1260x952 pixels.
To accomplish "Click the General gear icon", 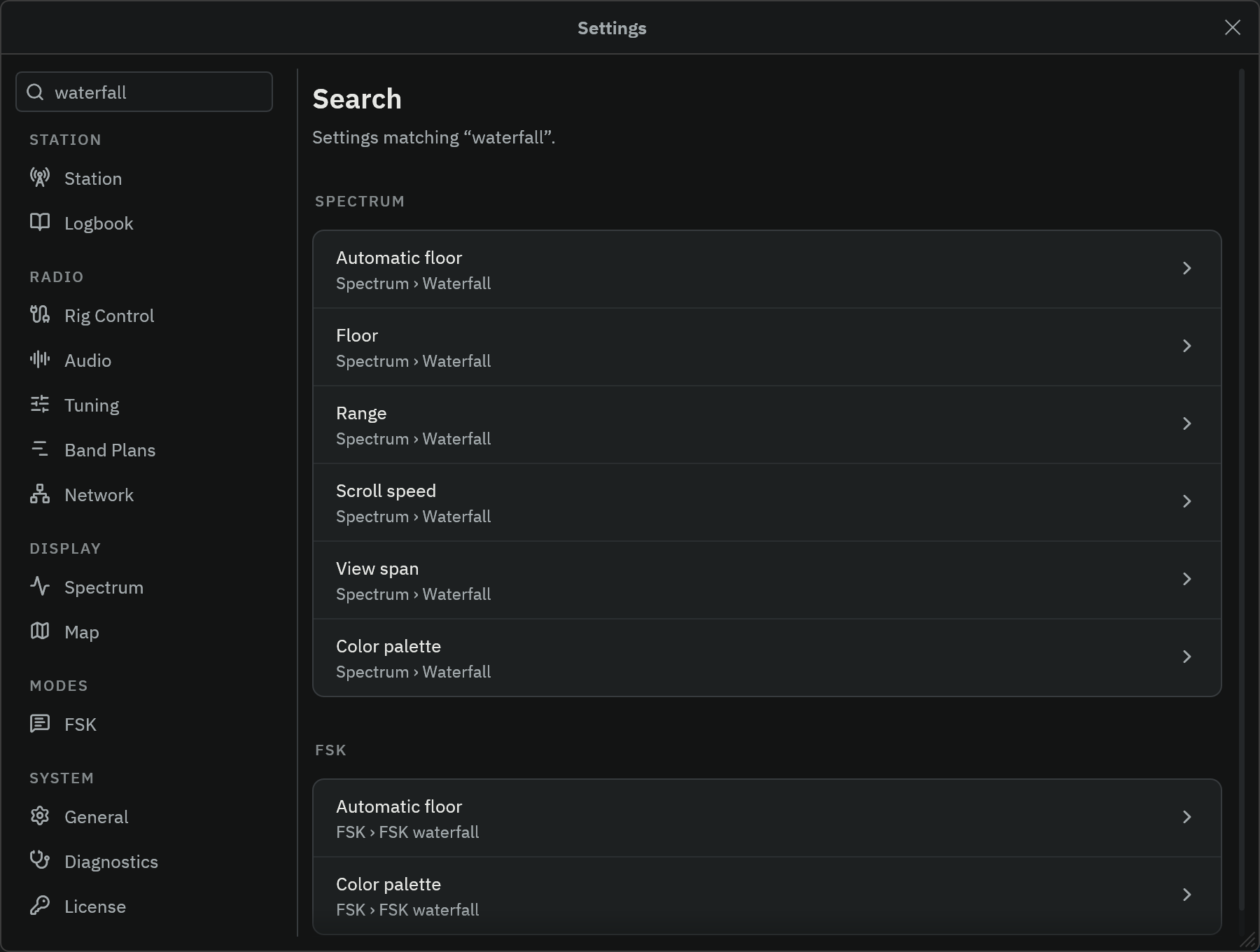I will point(40,816).
